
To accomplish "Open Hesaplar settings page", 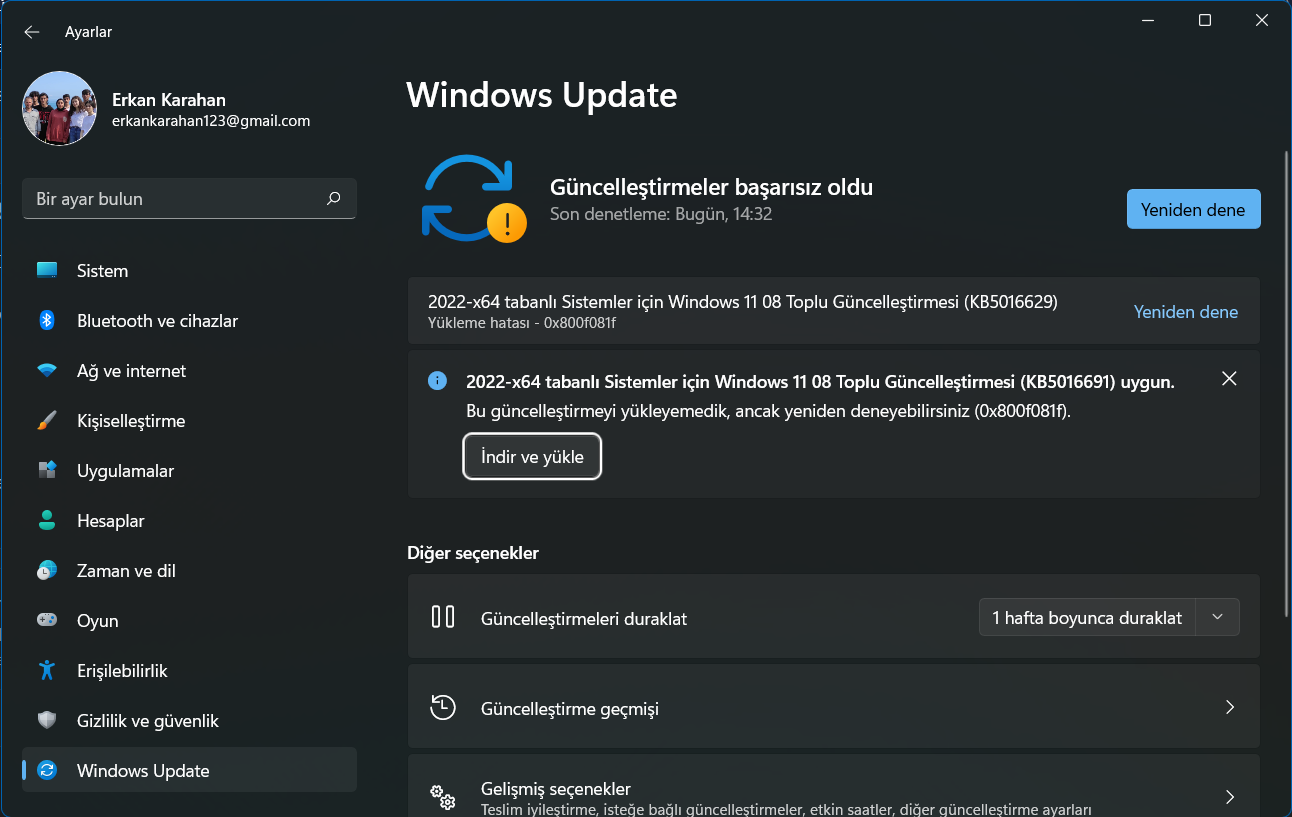I will click(x=189, y=521).
